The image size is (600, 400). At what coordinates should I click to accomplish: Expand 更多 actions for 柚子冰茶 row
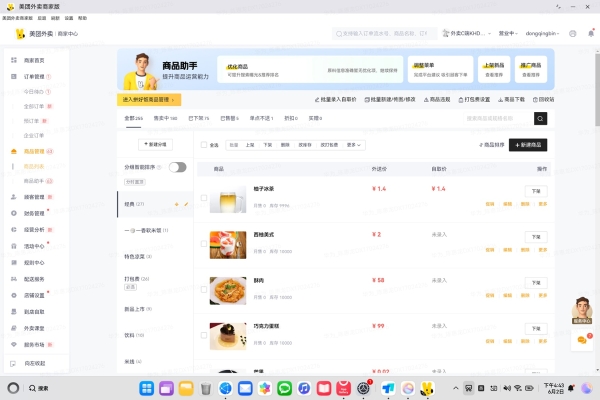click(543, 204)
